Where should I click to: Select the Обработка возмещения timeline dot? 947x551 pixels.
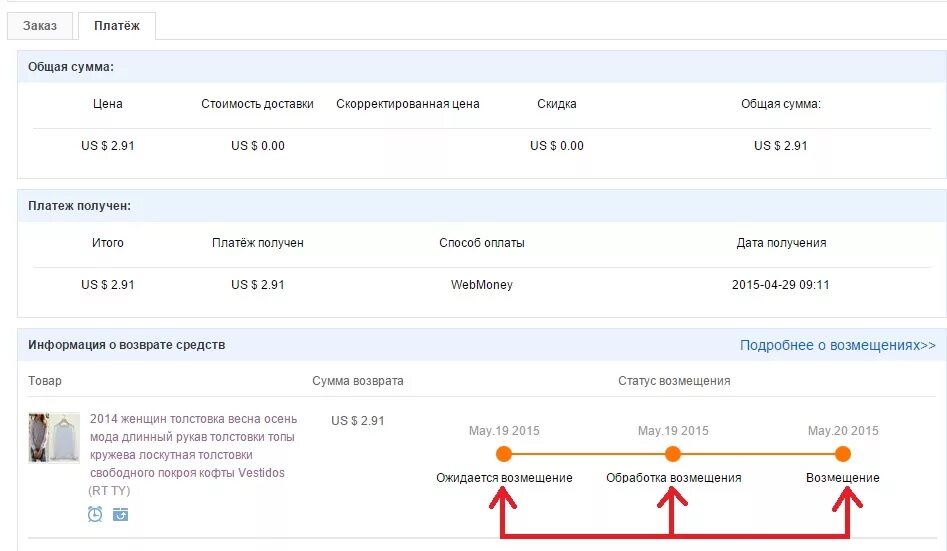[x=673, y=454]
